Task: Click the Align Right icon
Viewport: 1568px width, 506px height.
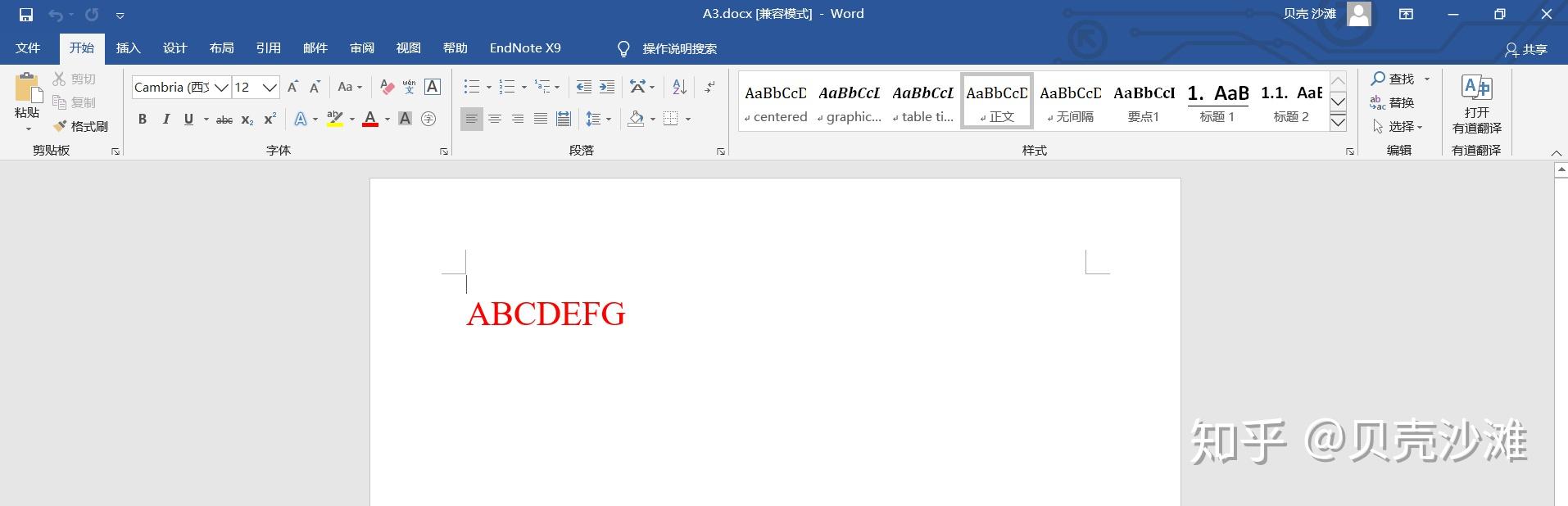Action: click(x=518, y=119)
